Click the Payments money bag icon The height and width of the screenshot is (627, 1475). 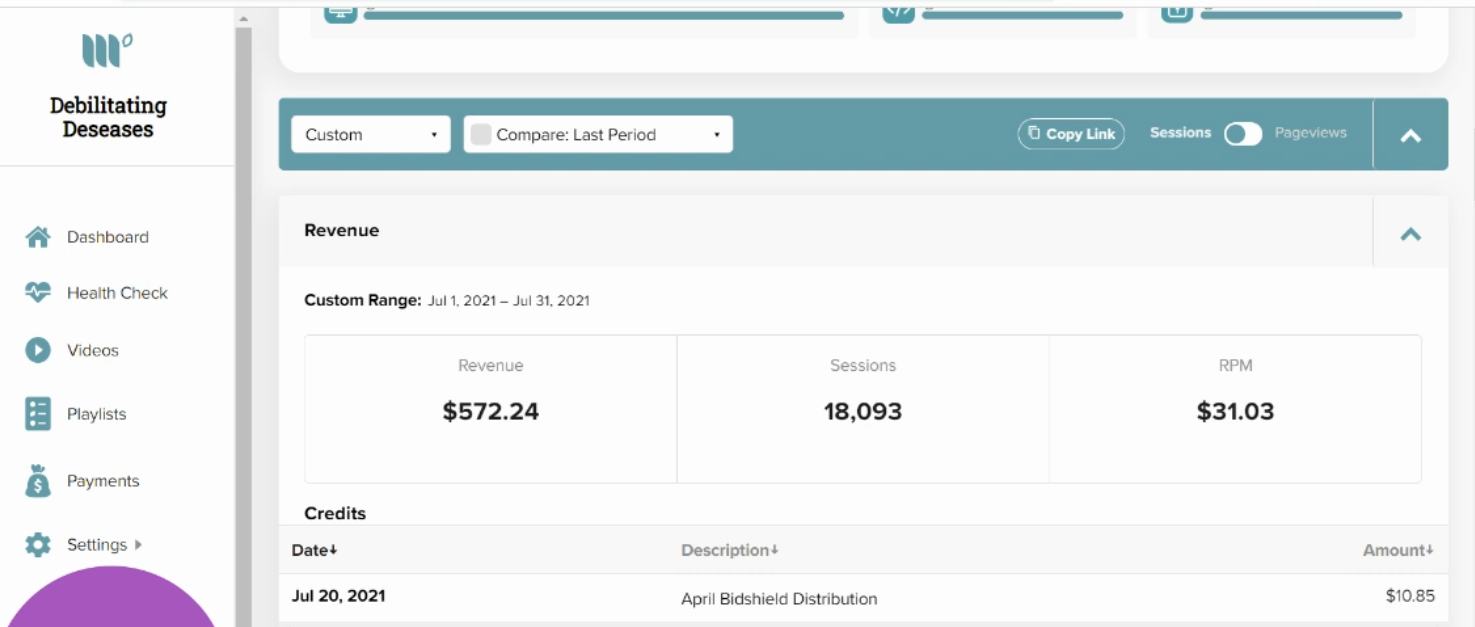(38, 481)
